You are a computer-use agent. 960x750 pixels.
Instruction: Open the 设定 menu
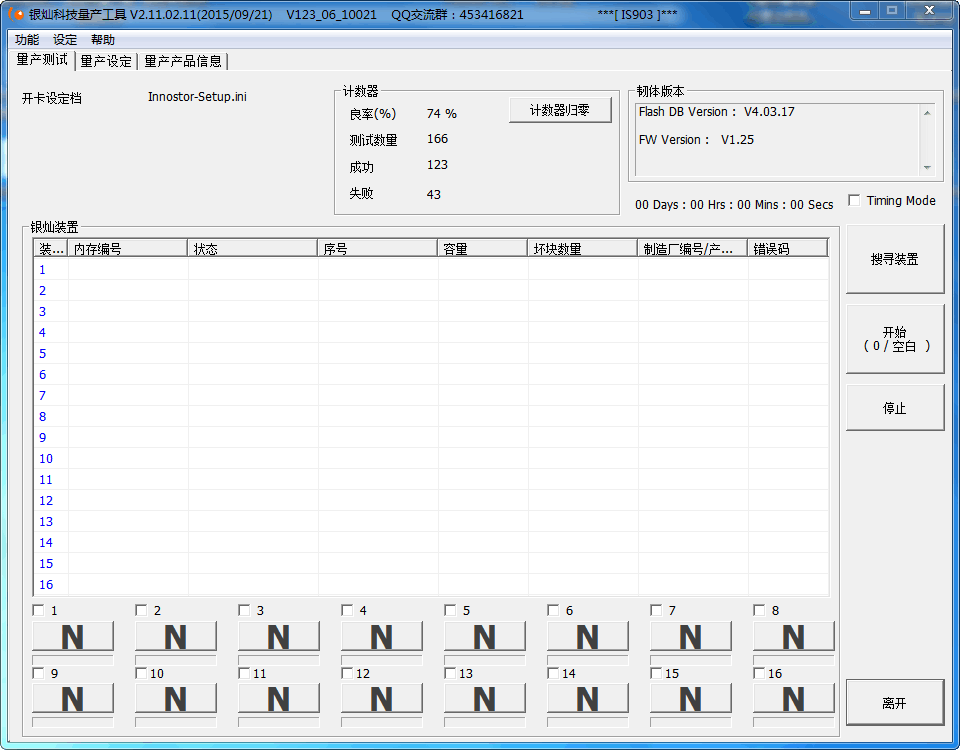pos(65,40)
